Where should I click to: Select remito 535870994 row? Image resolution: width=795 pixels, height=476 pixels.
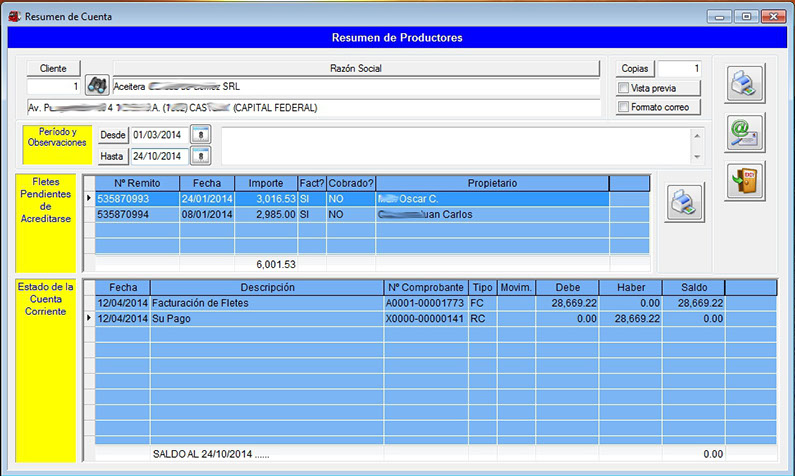click(x=136, y=214)
